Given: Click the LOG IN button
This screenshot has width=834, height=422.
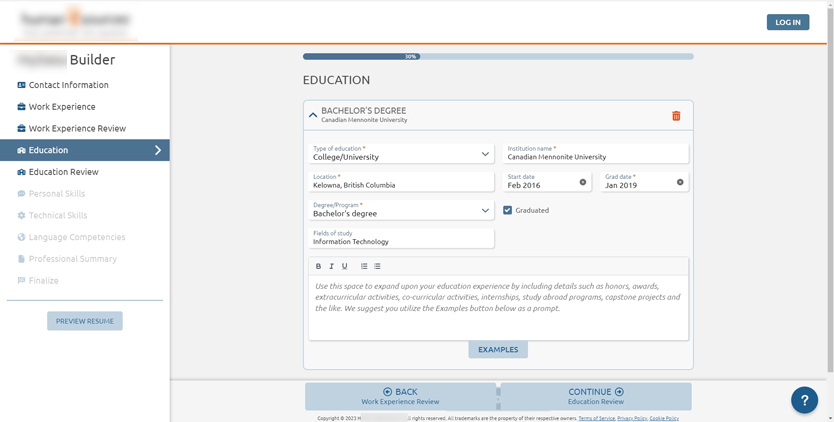Looking at the screenshot, I should (x=787, y=22).
